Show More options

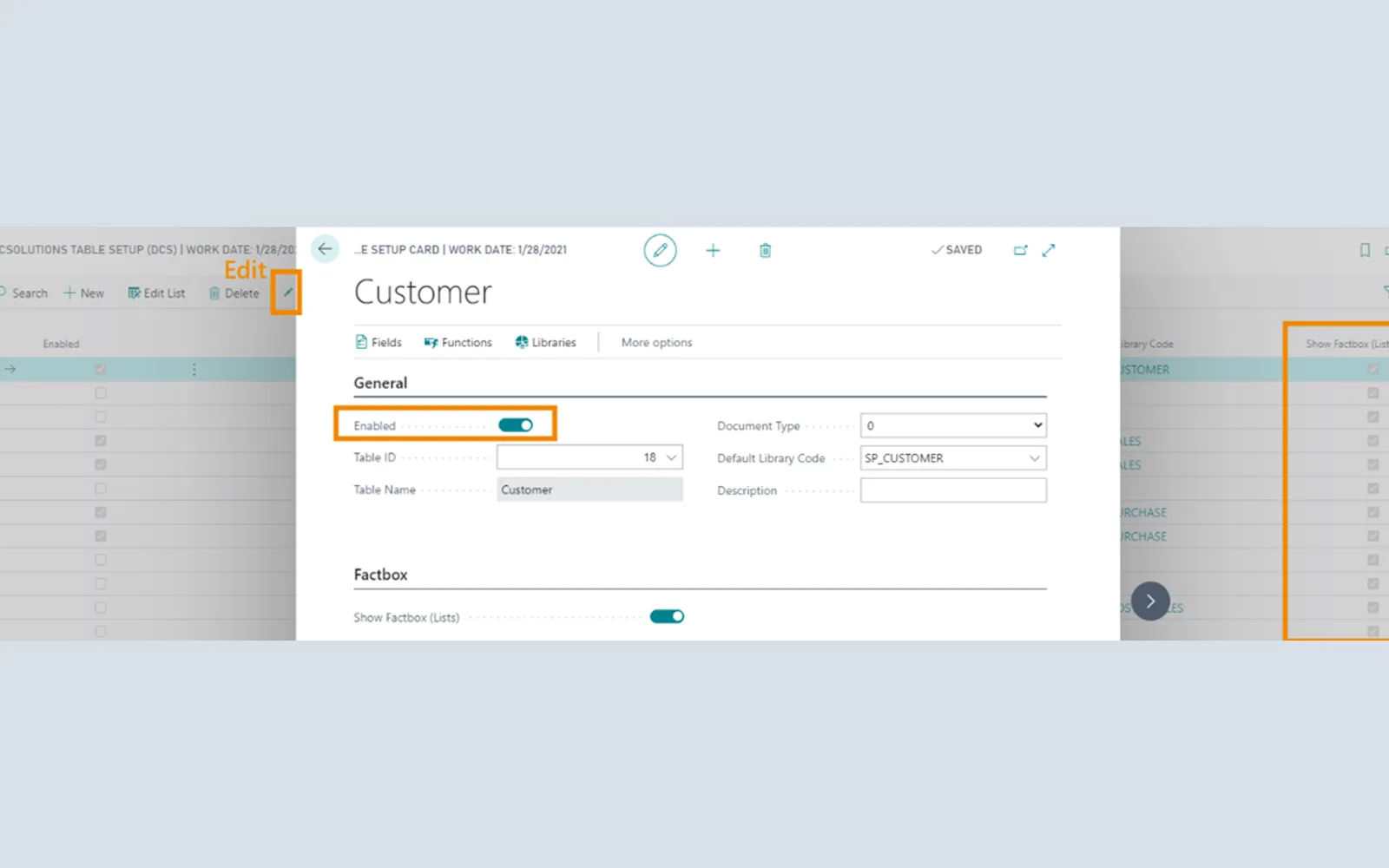pos(656,342)
